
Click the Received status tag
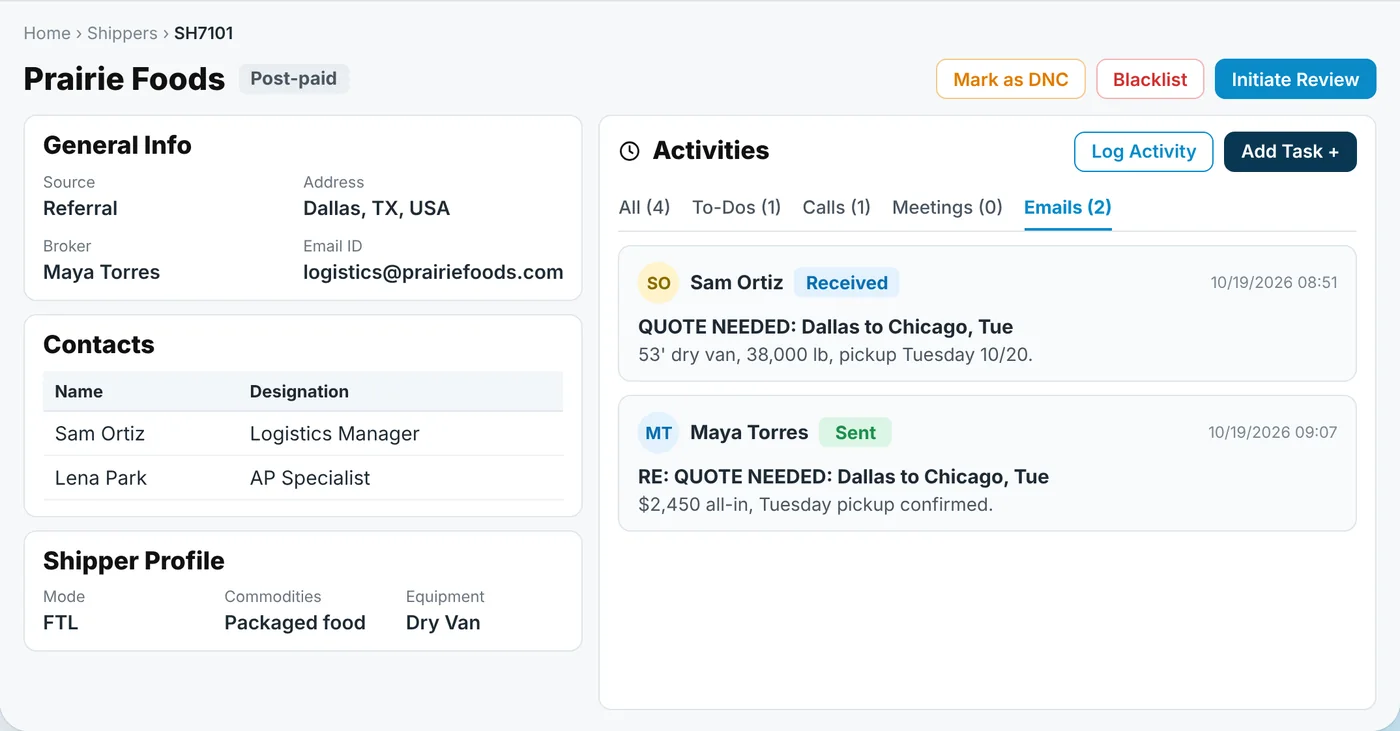click(x=846, y=283)
